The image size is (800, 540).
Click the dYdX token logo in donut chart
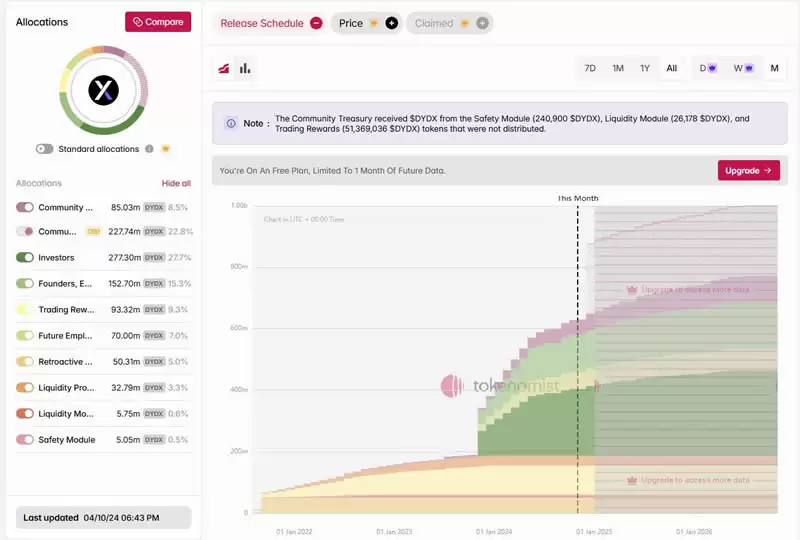pos(104,91)
